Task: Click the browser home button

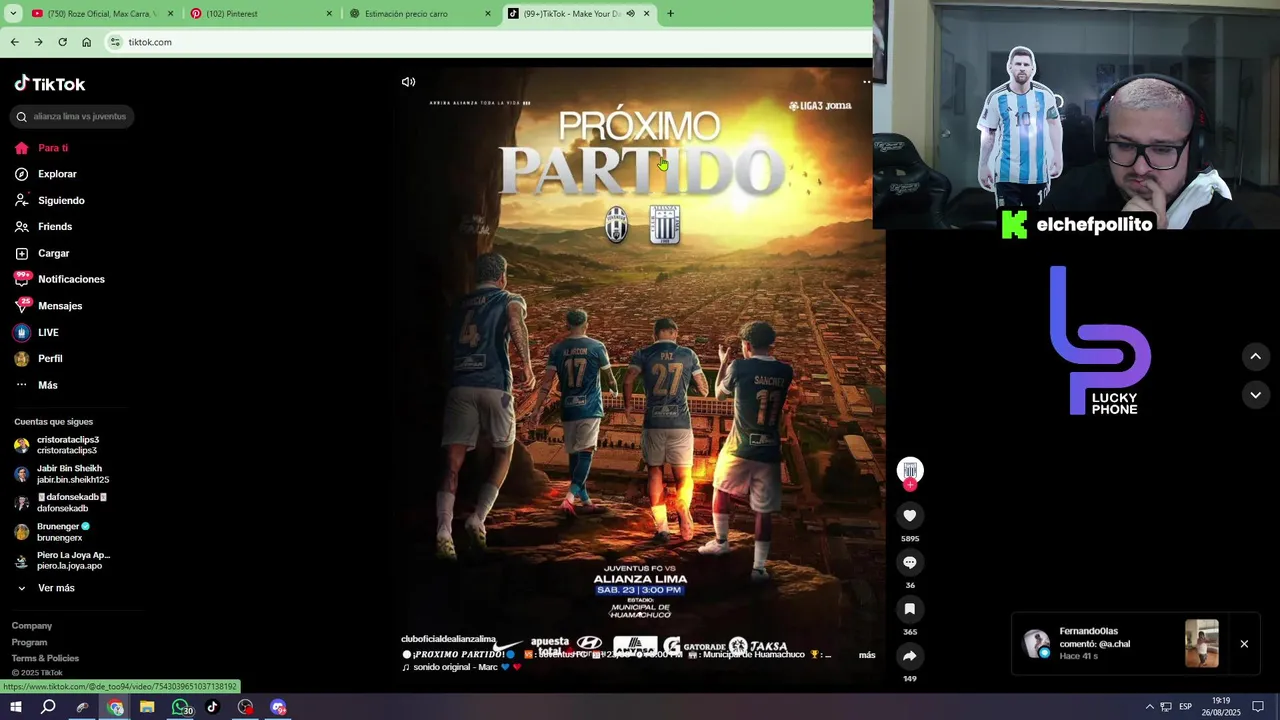Action: 87,42
